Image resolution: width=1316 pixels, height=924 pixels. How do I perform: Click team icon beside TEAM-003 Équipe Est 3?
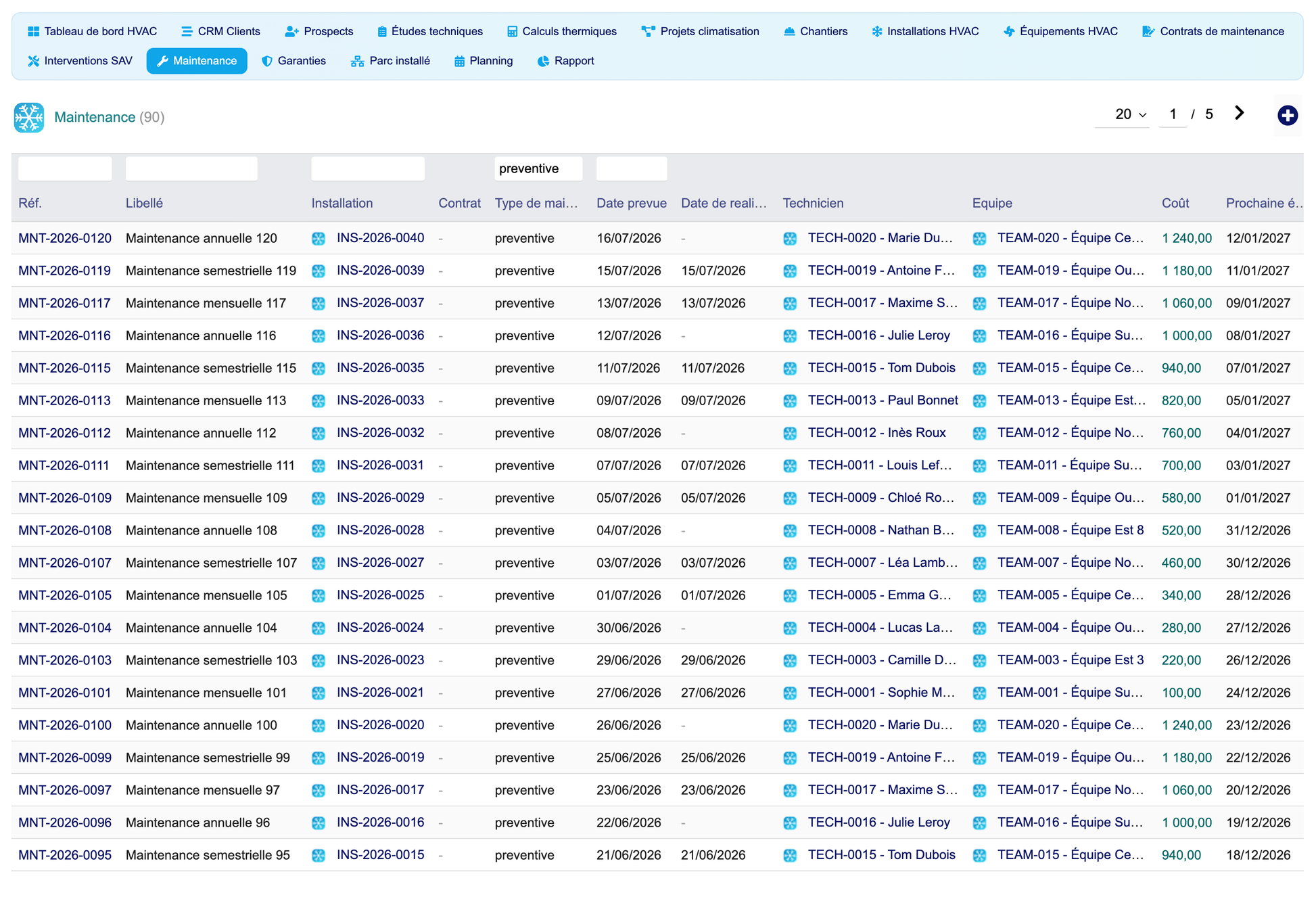979,660
